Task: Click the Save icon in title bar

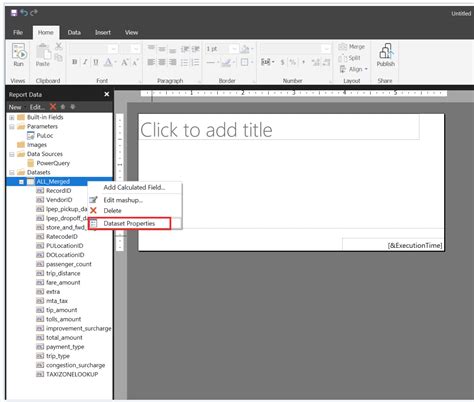Action: pyautogui.click(x=14, y=13)
